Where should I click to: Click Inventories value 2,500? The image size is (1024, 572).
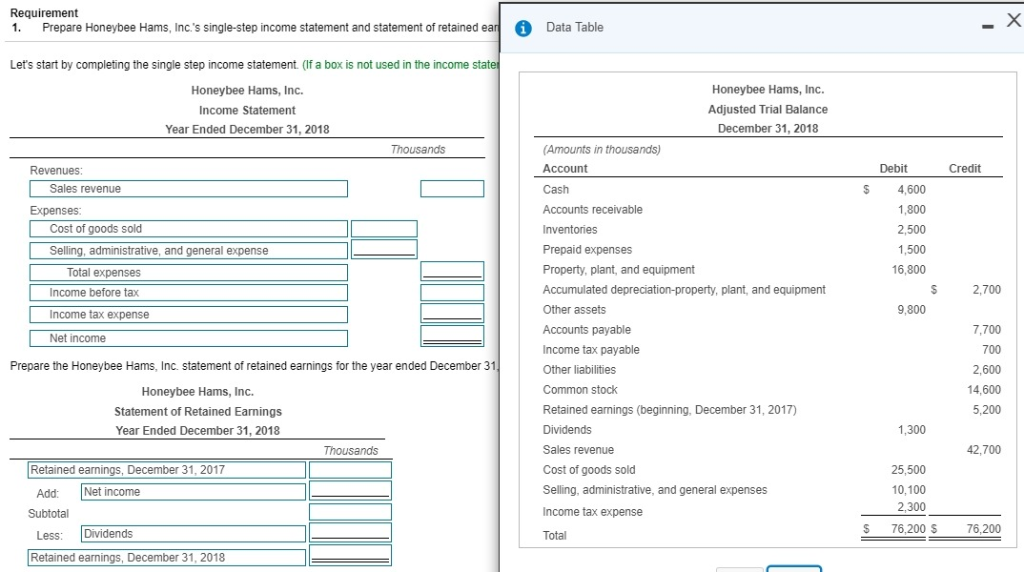[x=911, y=230]
